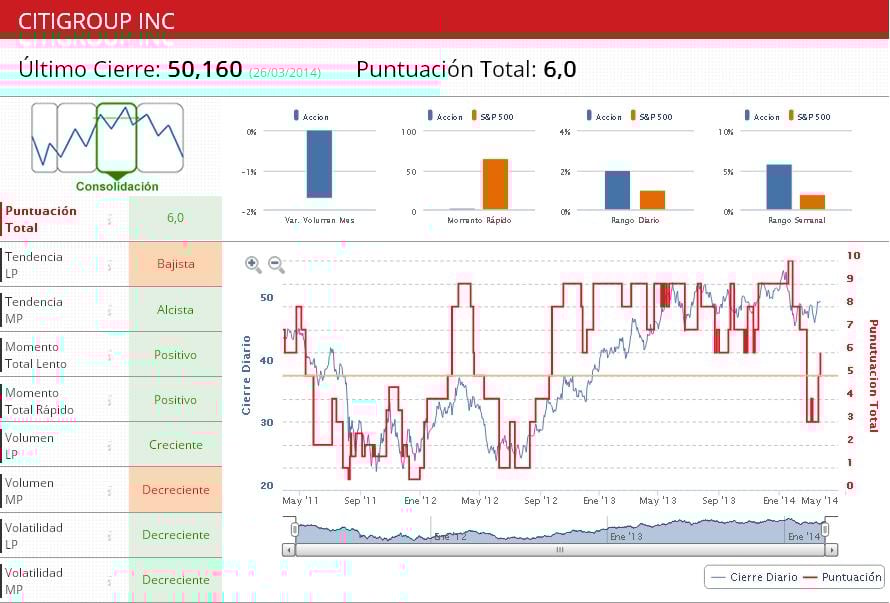Select the Tendencia LP row label
This screenshot has width=890, height=603.
pos(34,265)
